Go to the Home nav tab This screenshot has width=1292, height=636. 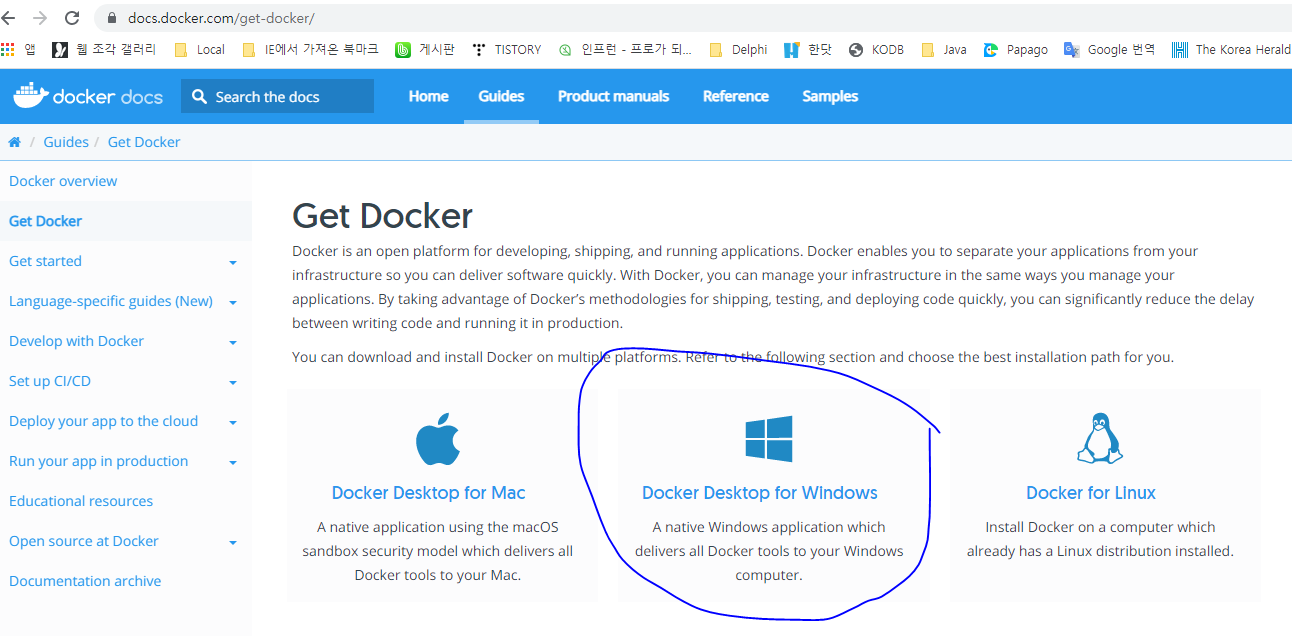coord(428,96)
